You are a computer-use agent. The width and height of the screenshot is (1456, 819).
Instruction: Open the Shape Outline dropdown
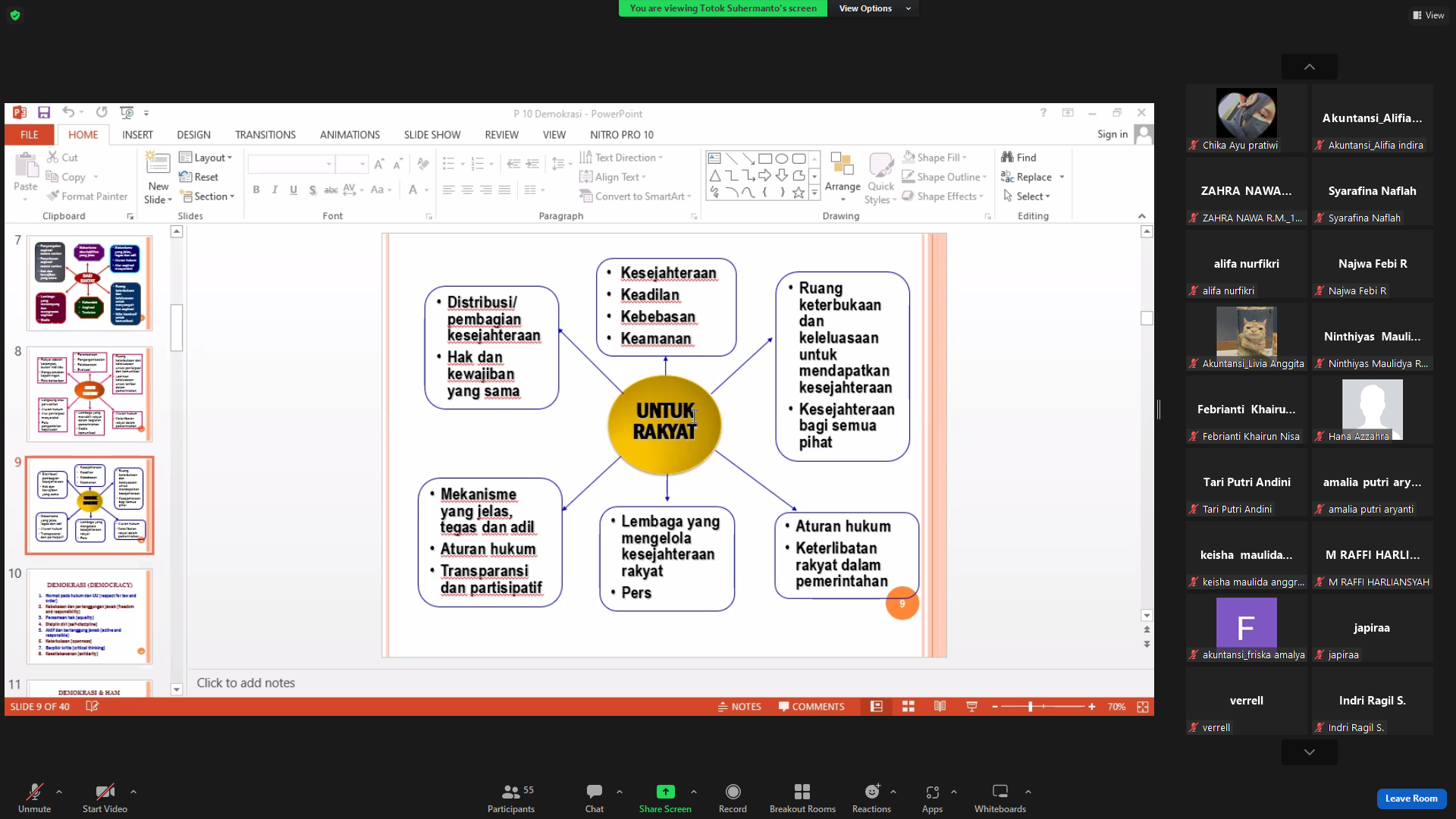(x=944, y=177)
